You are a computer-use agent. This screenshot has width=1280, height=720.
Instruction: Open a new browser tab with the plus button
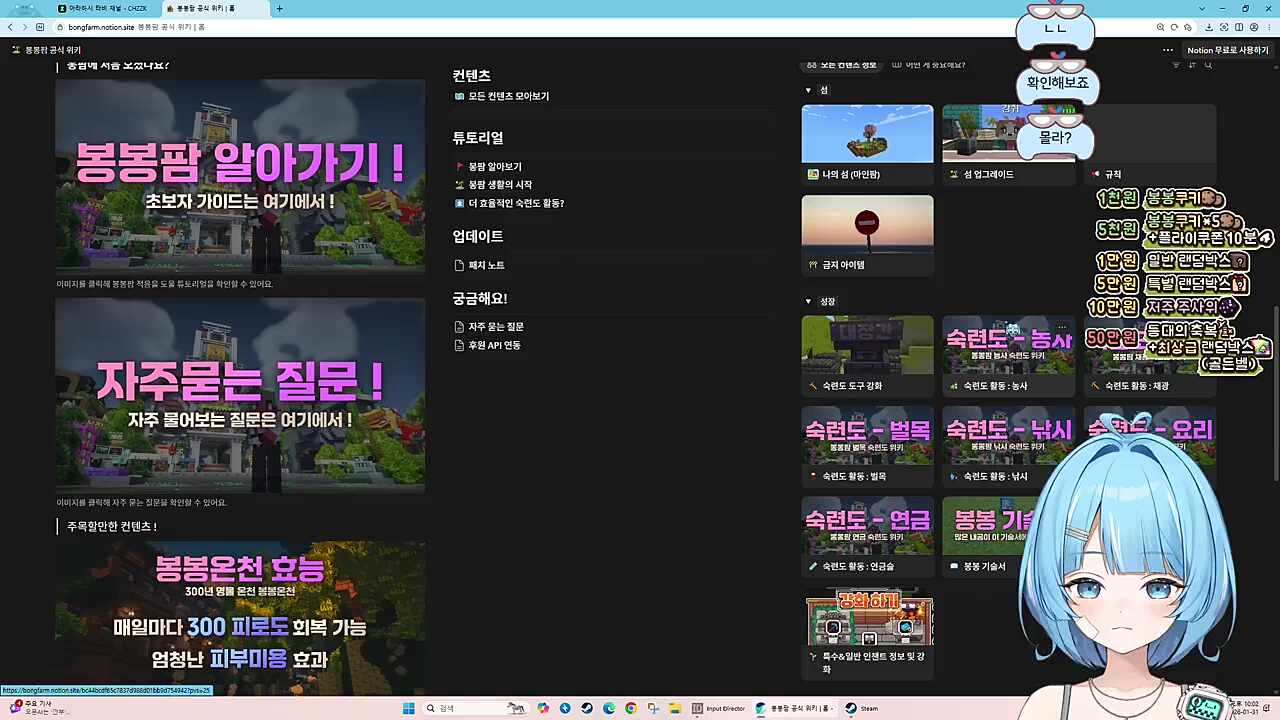(279, 9)
